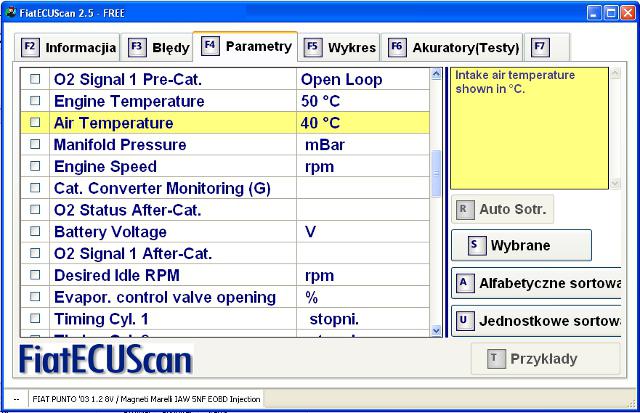Select the Parametry tab

pos(245,46)
